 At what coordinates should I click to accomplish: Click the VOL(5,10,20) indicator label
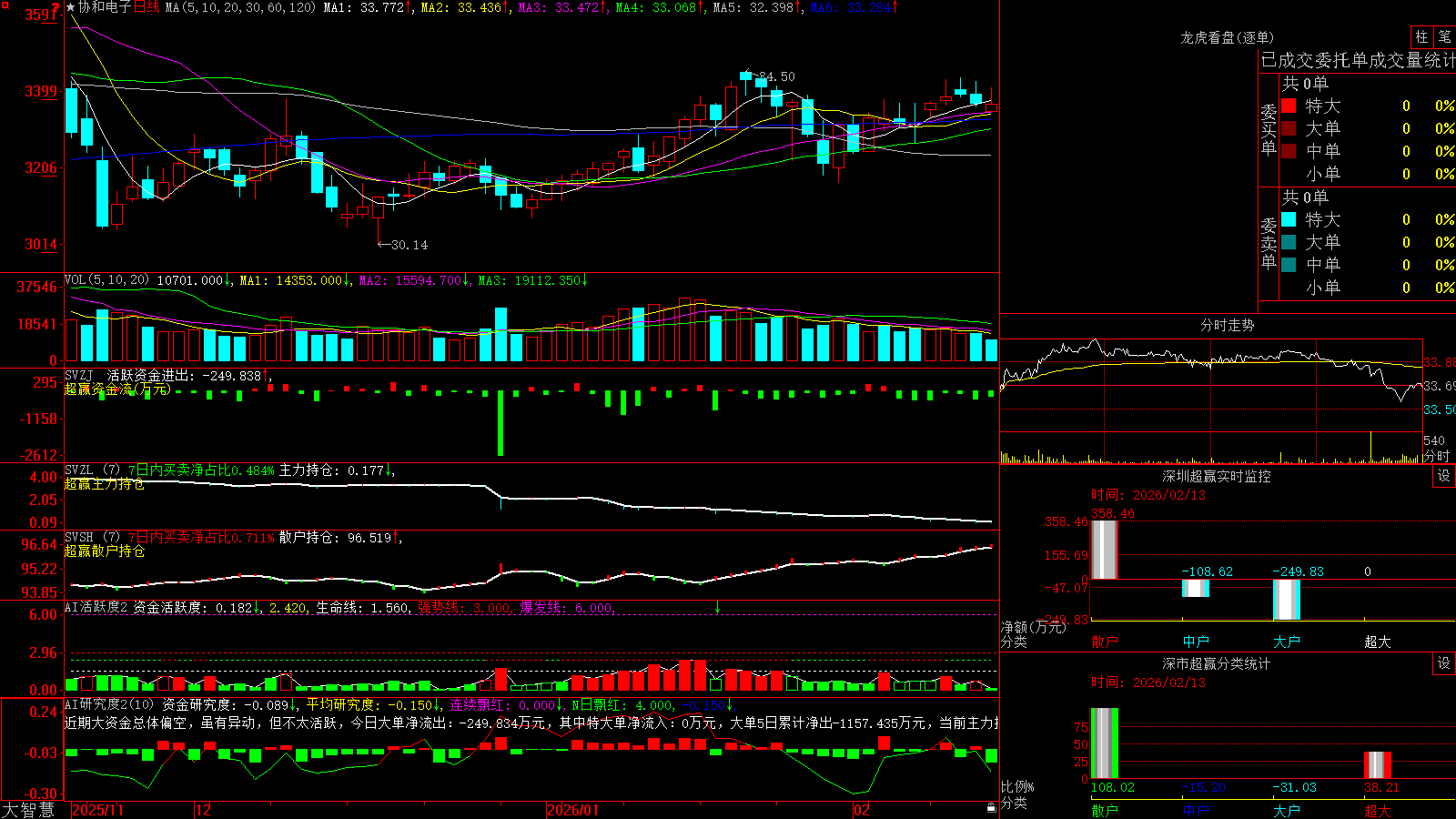[106, 280]
